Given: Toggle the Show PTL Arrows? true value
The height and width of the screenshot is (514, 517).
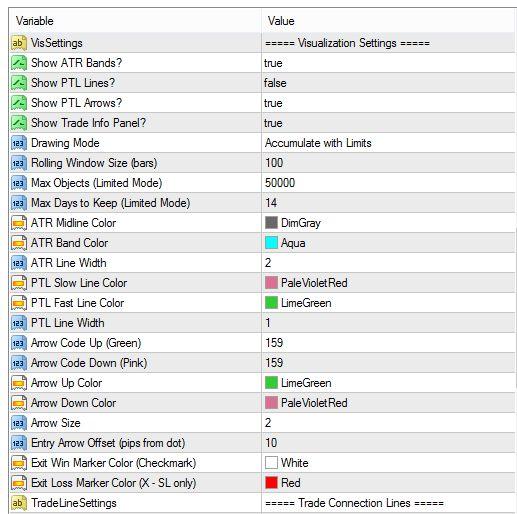Looking at the screenshot, I should 389,103.
